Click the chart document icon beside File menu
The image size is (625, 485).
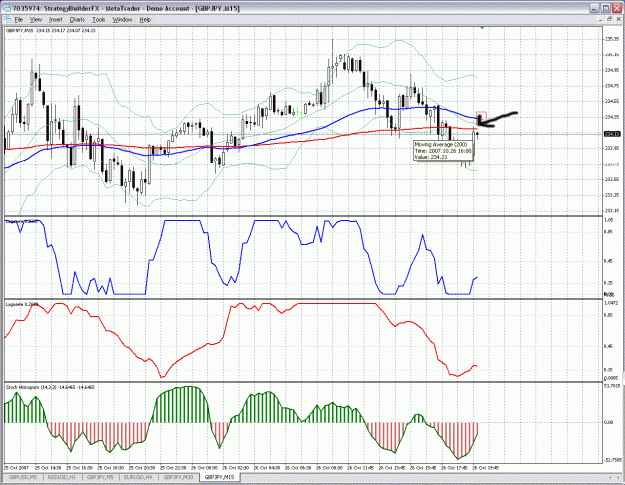8,20
